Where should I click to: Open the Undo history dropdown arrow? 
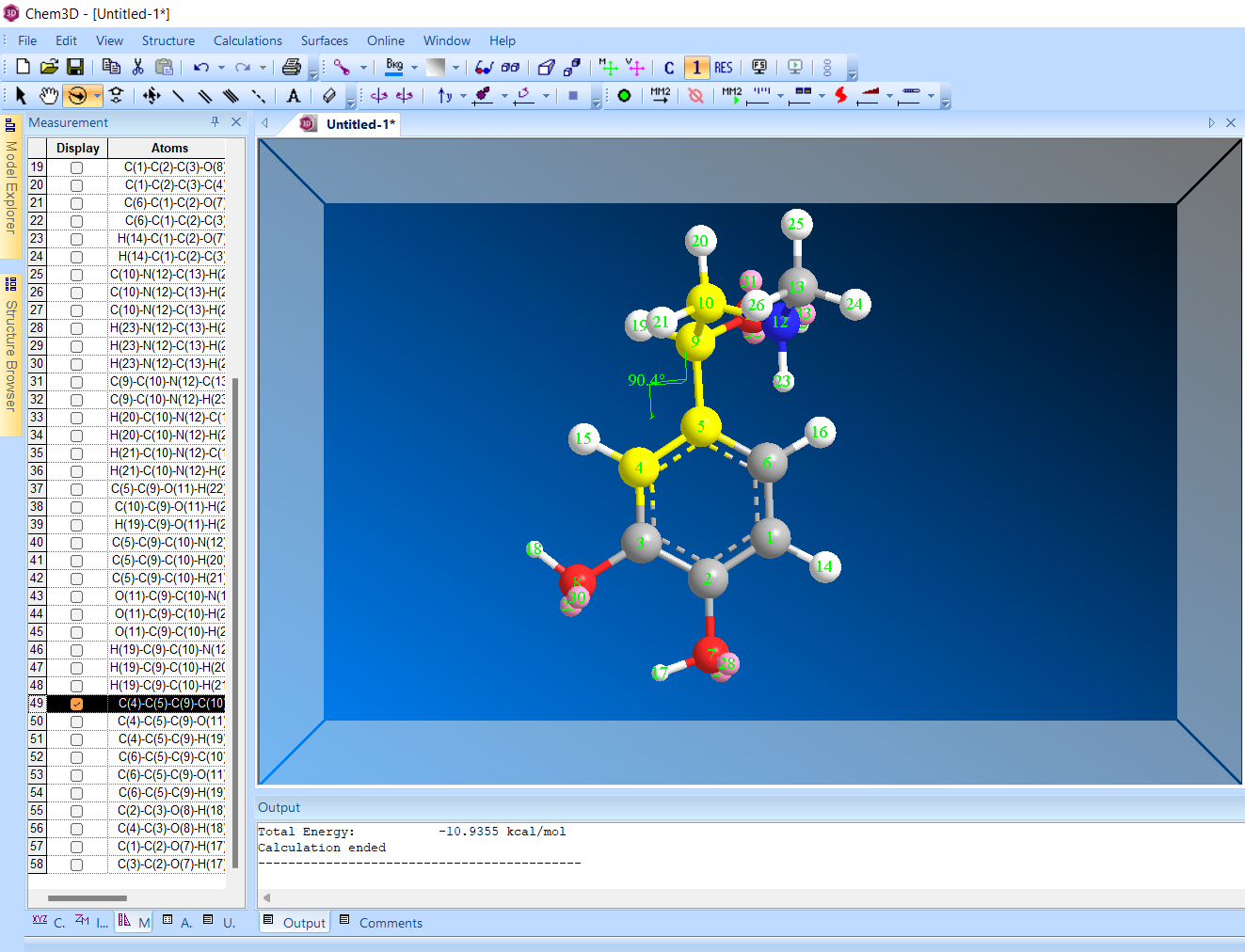pyautogui.click(x=221, y=68)
